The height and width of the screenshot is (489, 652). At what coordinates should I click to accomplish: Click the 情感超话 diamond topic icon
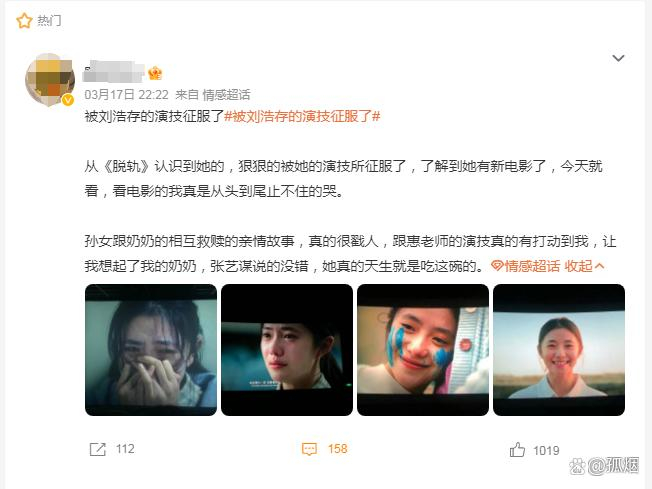coord(497,265)
